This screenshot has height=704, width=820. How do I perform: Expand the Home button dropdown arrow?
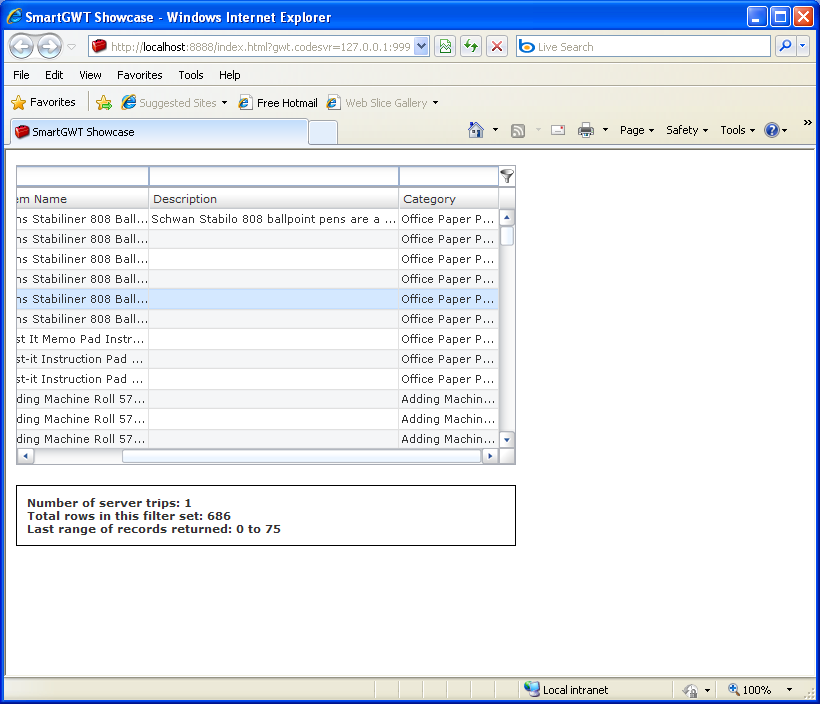495,130
